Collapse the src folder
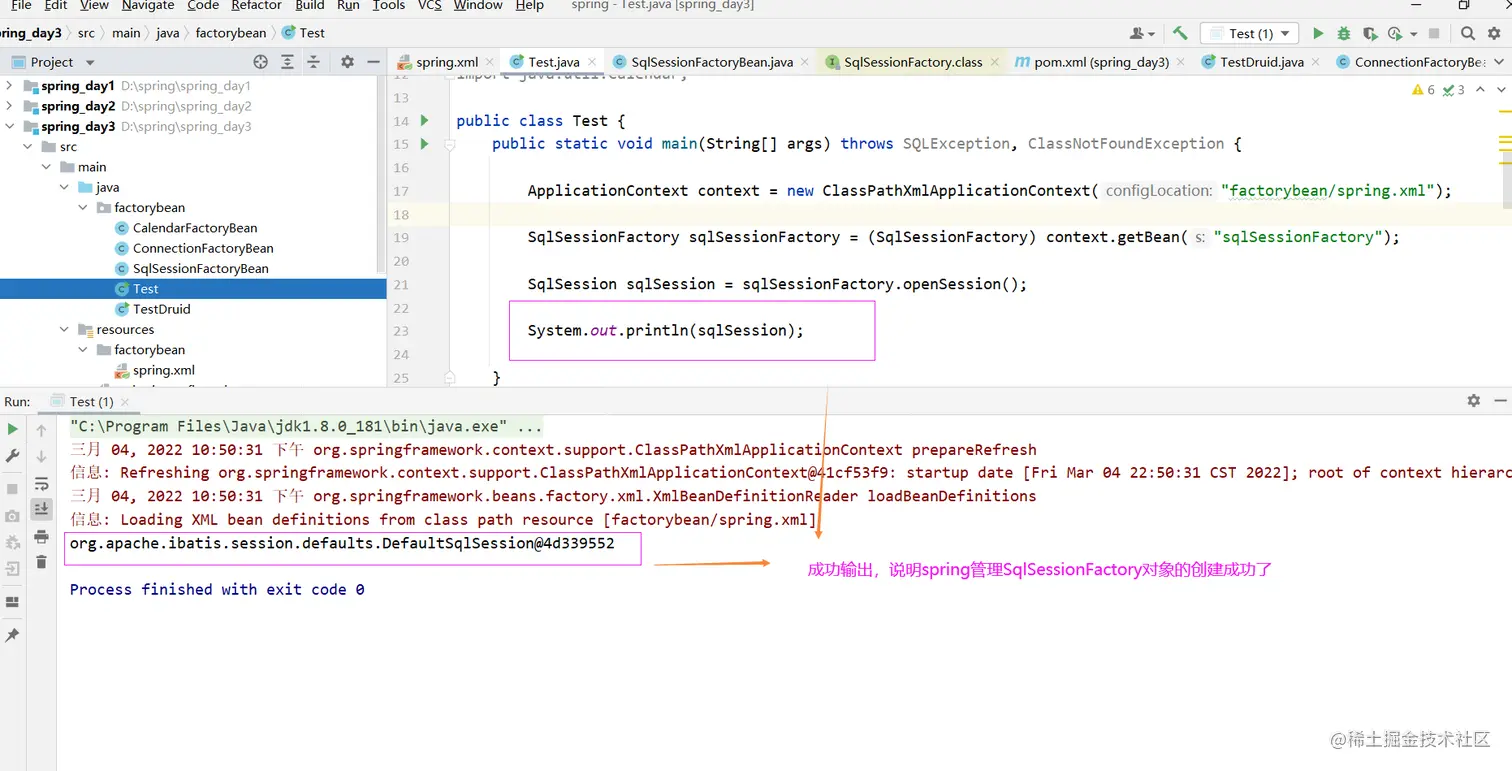 pos(29,146)
